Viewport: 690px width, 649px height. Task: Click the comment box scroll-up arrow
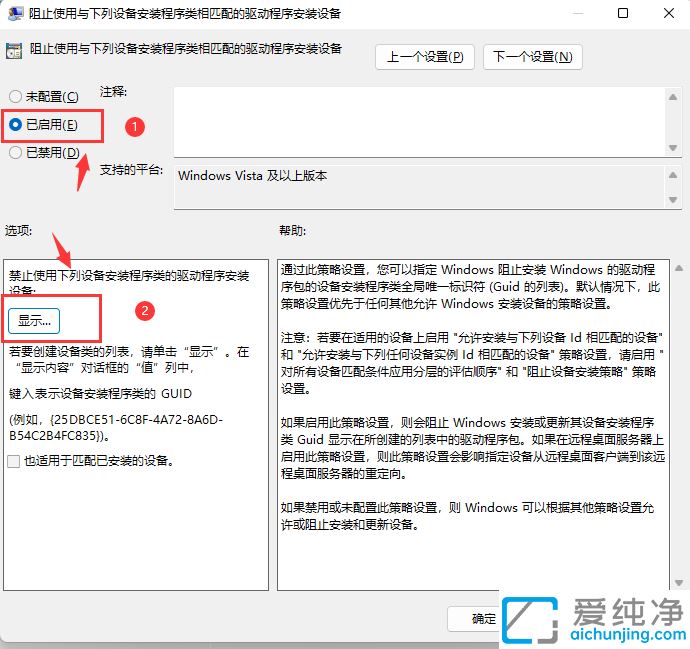pyautogui.click(x=673, y=97)
